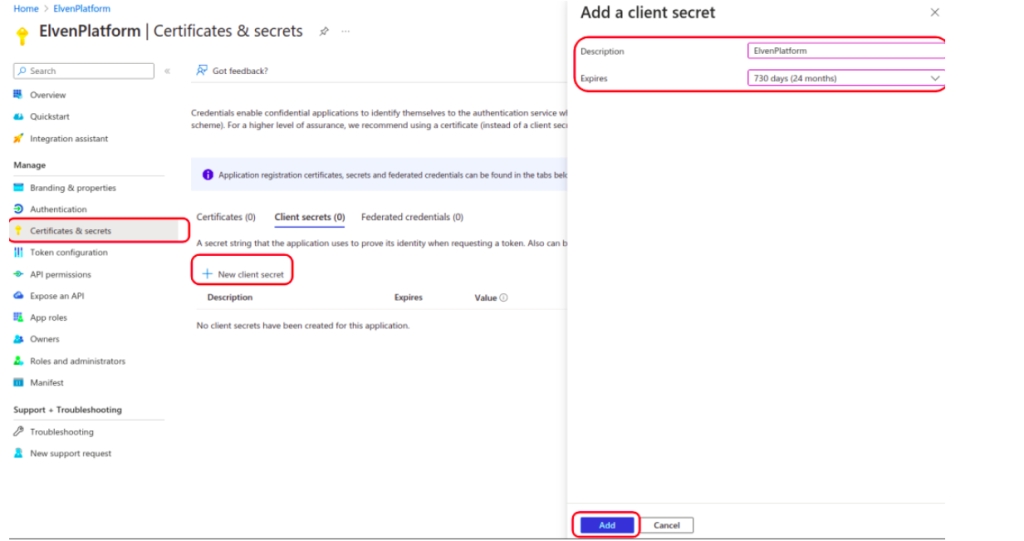Click Cancel in the client secret panel
Image resolution: width=1024 pixels, height=541 pixels.
666,525
